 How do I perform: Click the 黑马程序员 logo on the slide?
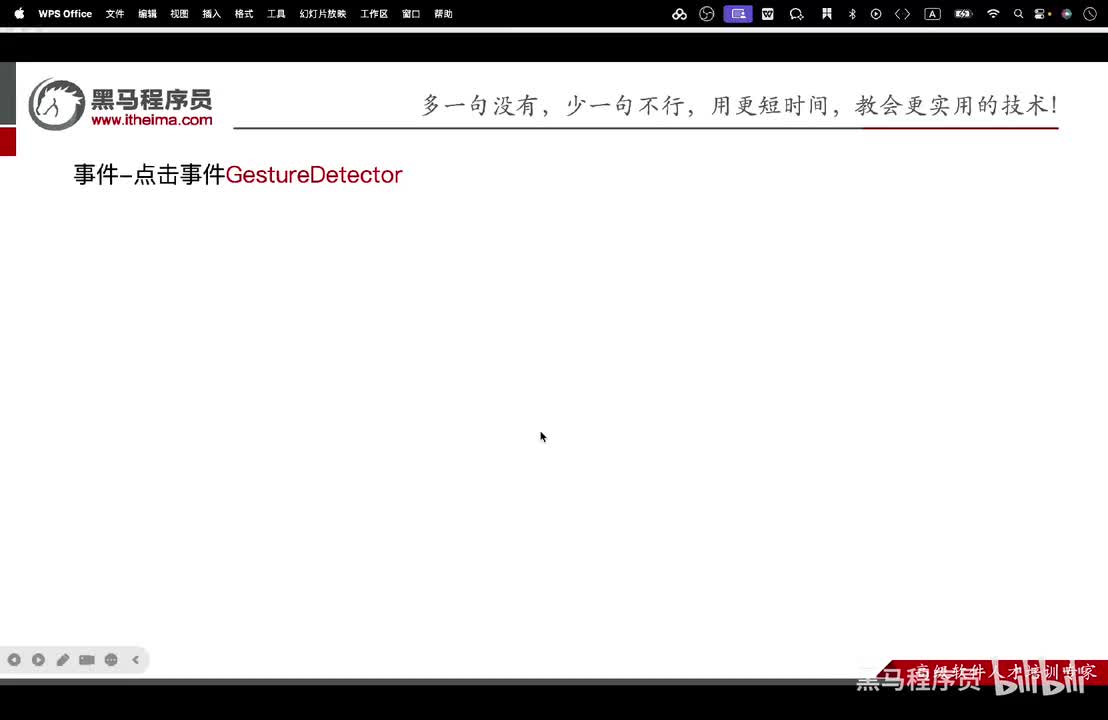coord(120,105)
